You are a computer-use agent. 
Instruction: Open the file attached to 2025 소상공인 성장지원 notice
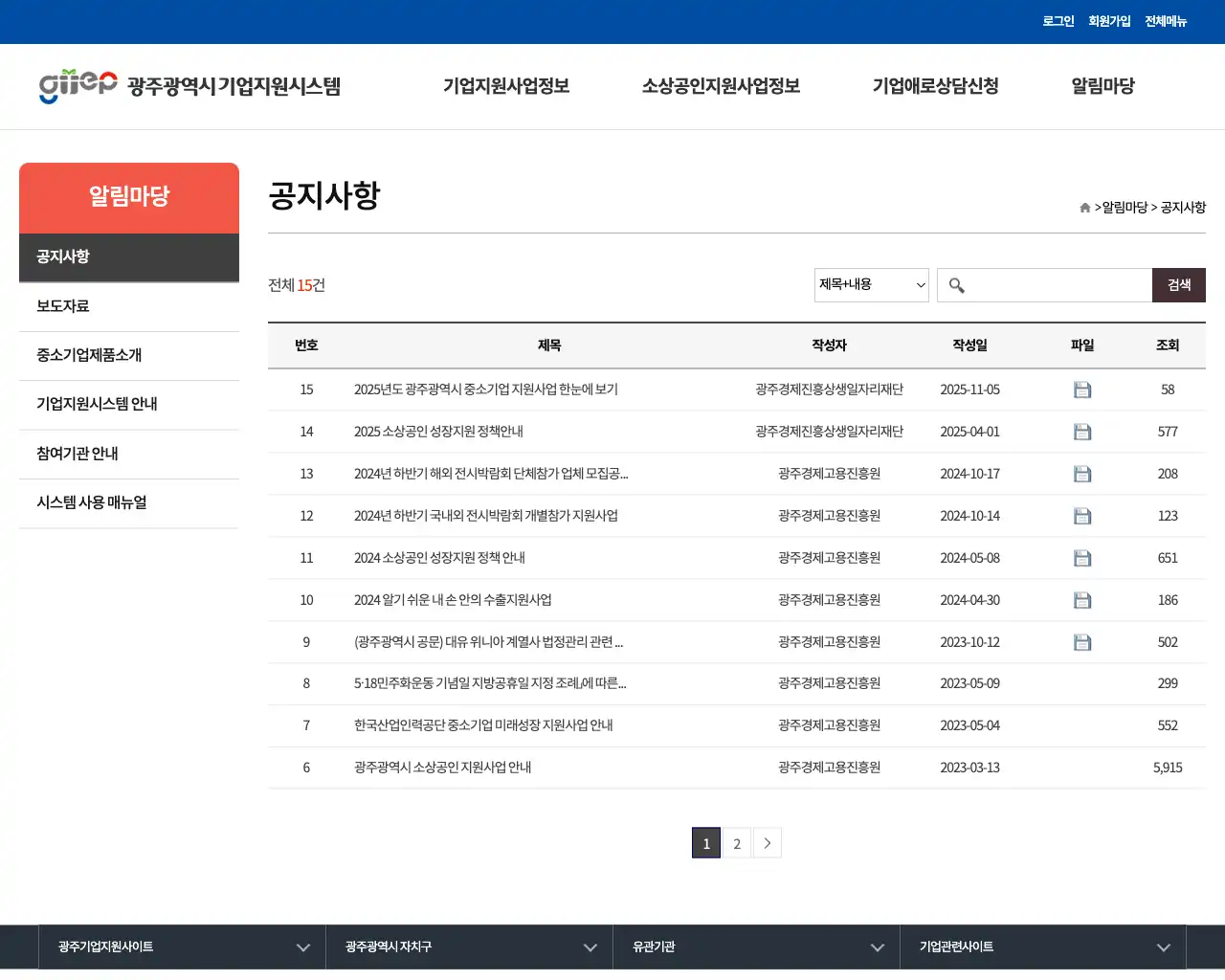pyautogui.click(x=1082, y=432)
